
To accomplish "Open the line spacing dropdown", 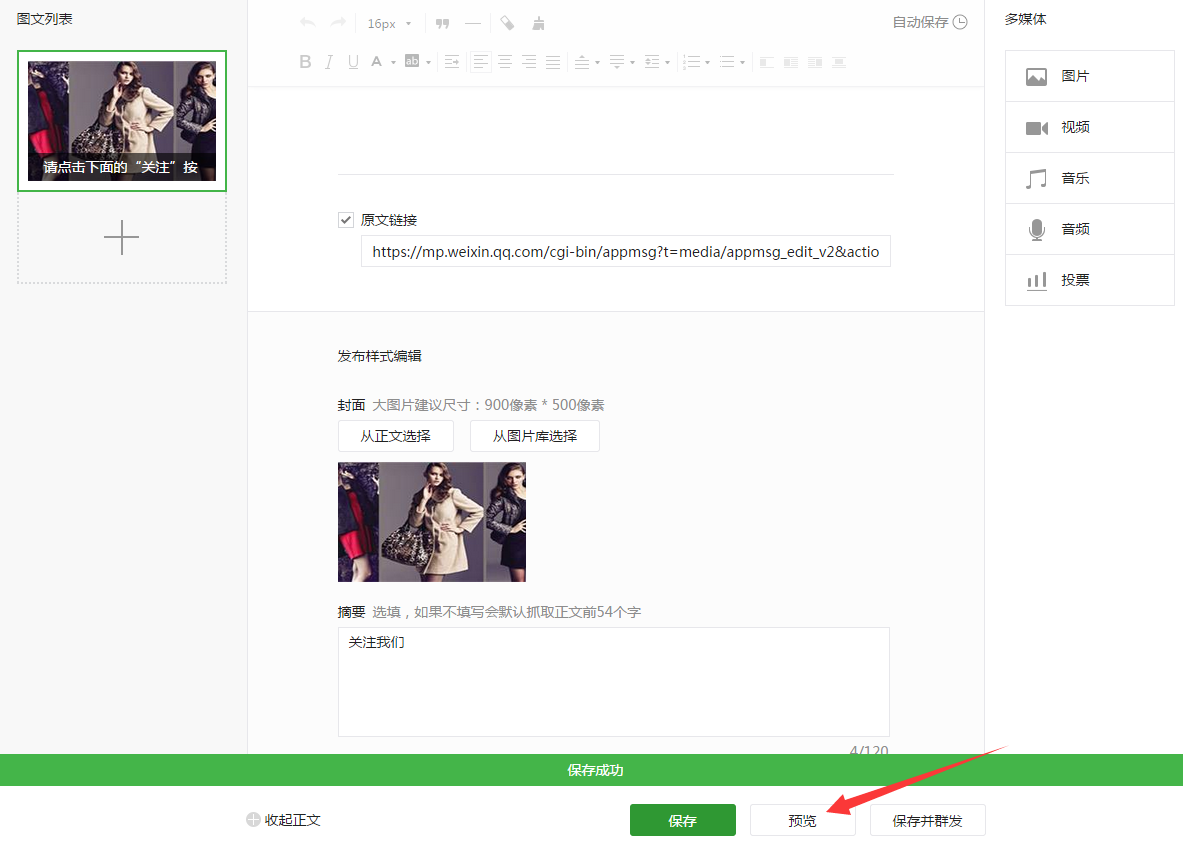I will pos(667,63).
